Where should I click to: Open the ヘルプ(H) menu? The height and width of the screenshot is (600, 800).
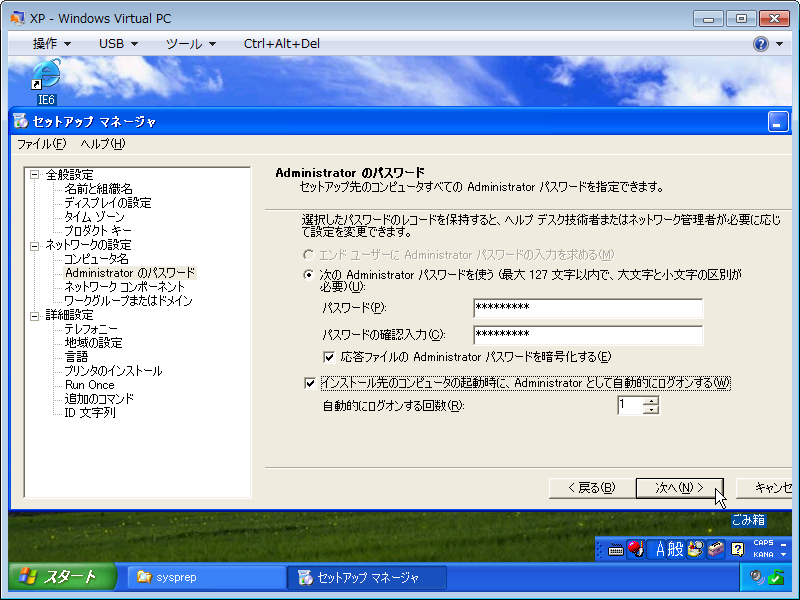(103, 144)
